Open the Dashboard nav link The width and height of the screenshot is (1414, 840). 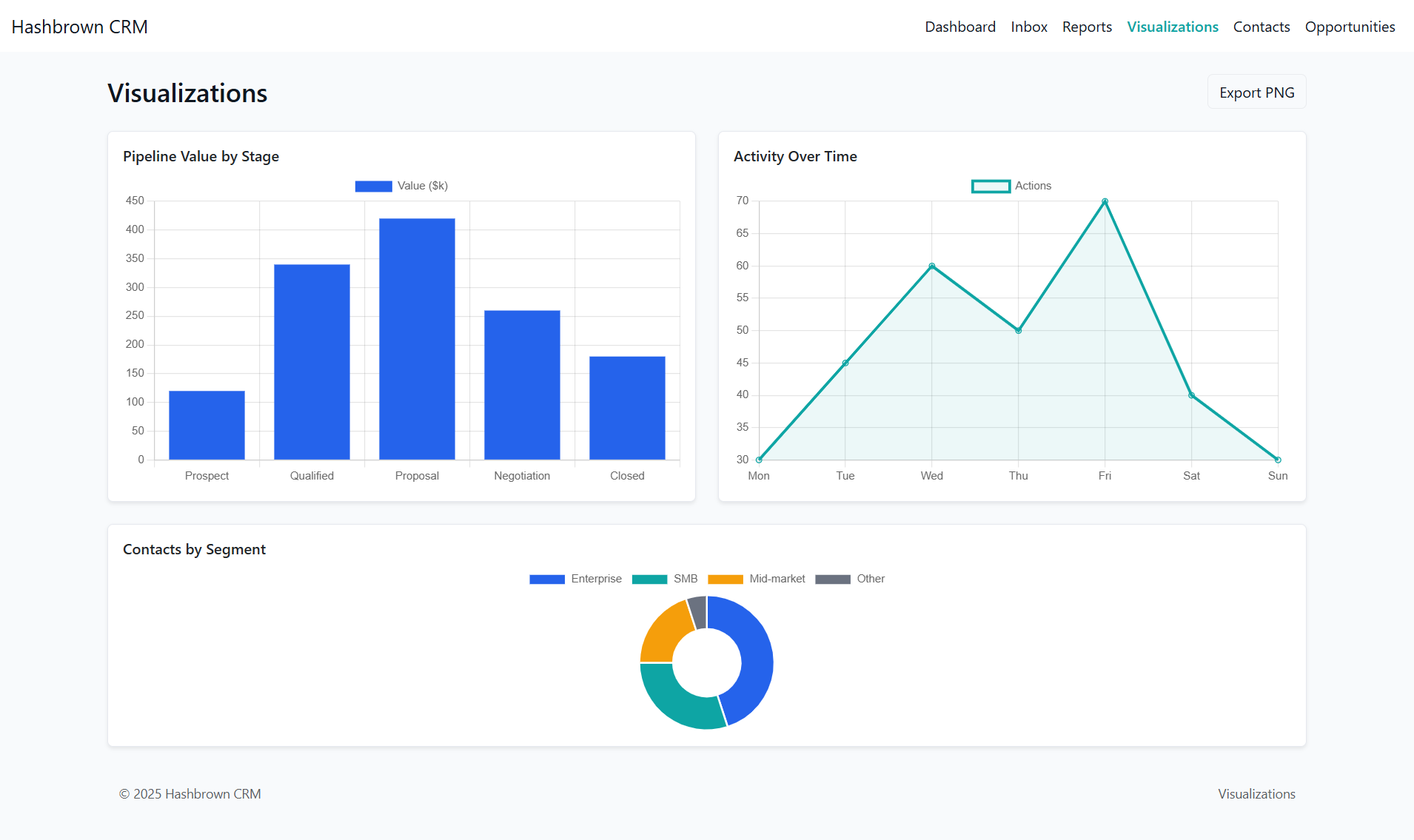coord(959,27)
